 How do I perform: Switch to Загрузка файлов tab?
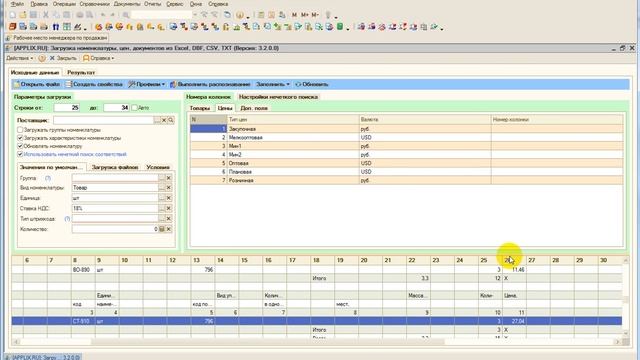point(115,167)
